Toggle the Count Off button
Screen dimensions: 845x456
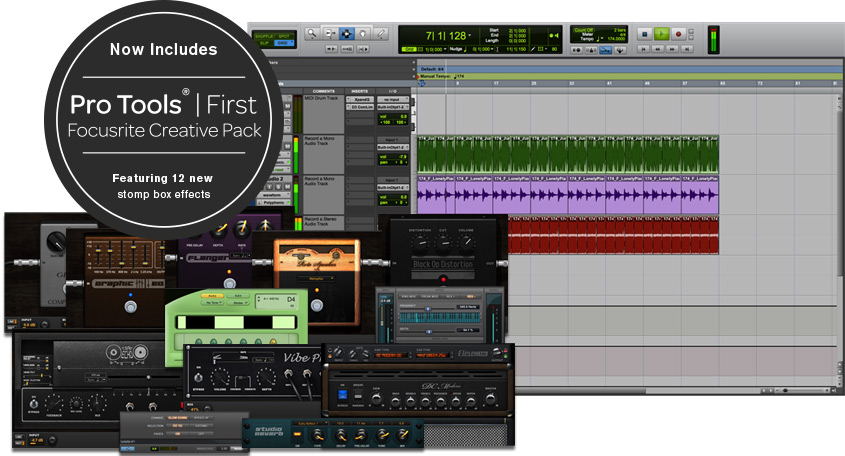584,30
